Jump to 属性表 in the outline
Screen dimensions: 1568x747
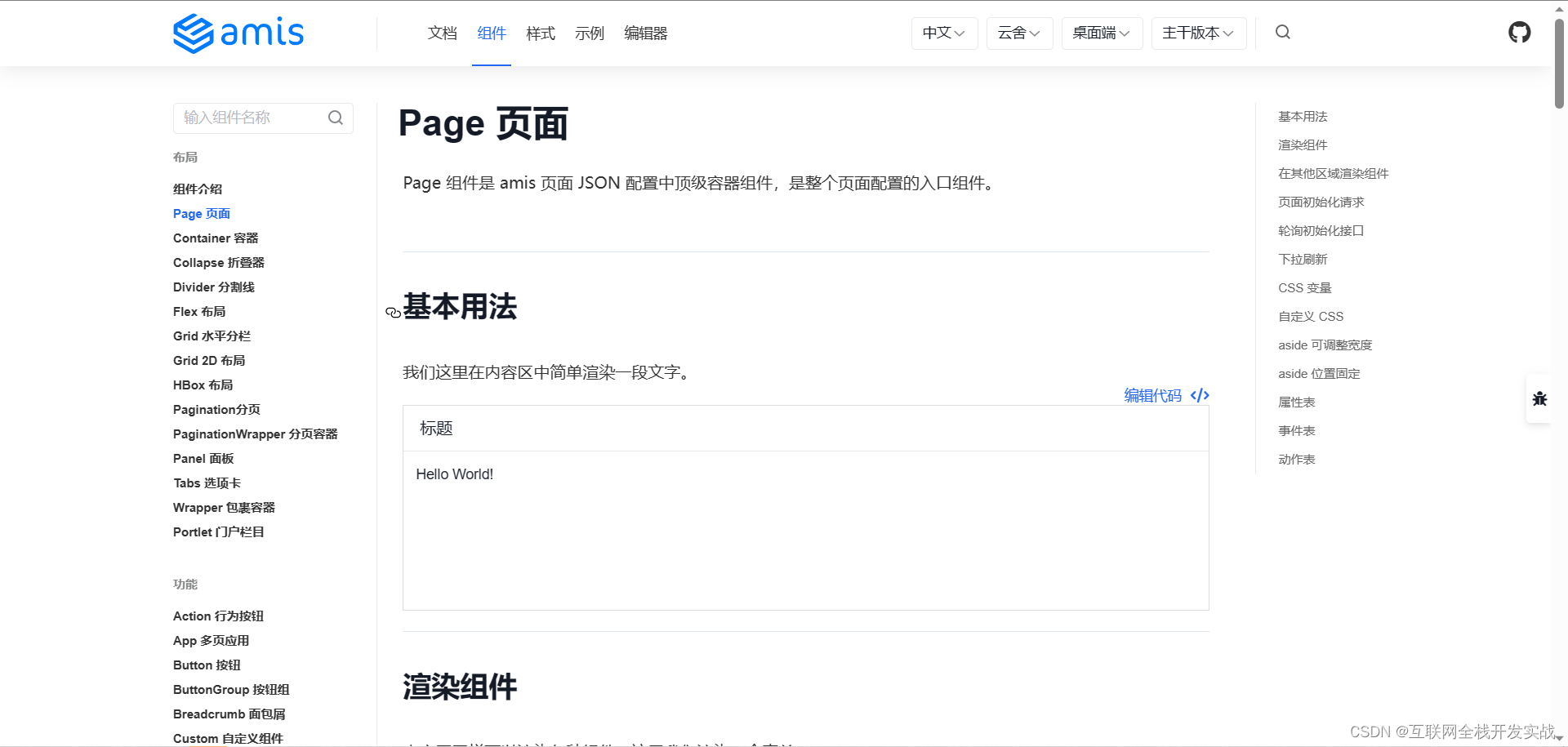[x=1297, y=402]
